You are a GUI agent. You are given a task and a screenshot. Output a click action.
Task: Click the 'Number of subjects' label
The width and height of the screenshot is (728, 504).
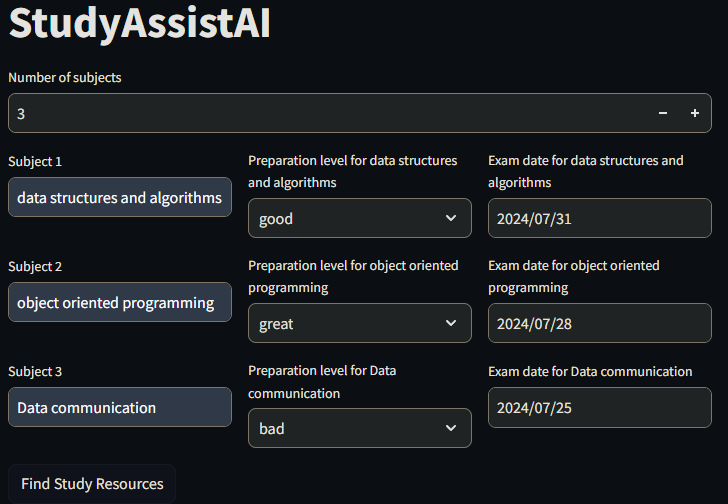(x=65, y=77)
